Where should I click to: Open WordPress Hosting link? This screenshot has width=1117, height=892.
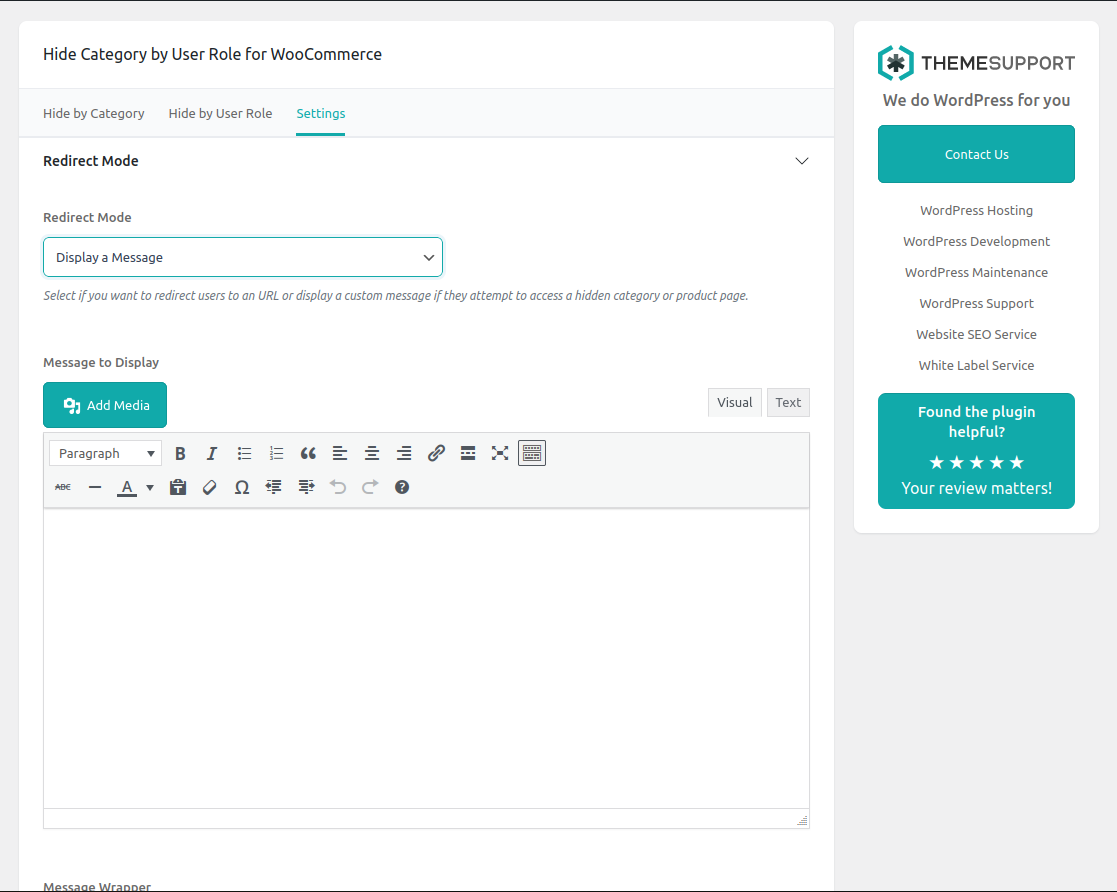[x=976, y=210]
